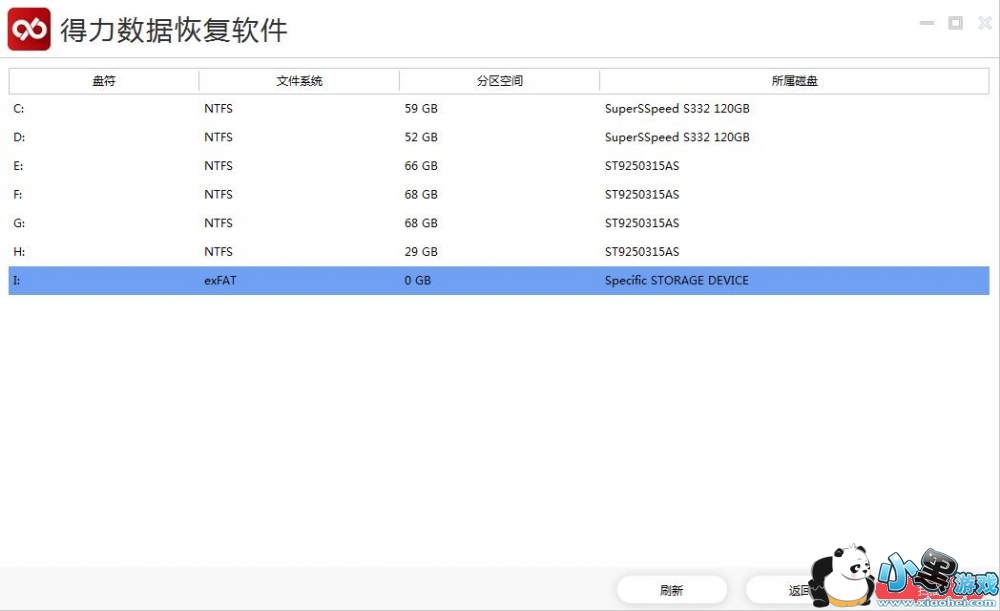Sort by the 盘符 column header
This screenshot has height=611, width=1000.
pos(104,81)
